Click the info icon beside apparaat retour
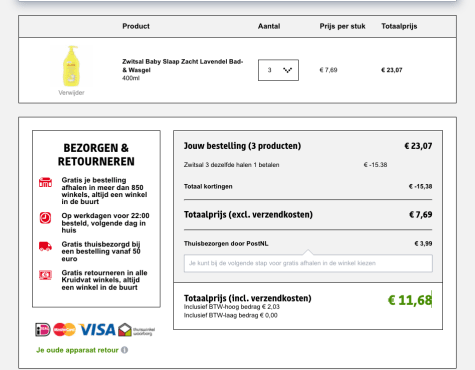Image resolution: width=475 pixels, height=370 pixels. pyautogui.click(x=124, y=350)
